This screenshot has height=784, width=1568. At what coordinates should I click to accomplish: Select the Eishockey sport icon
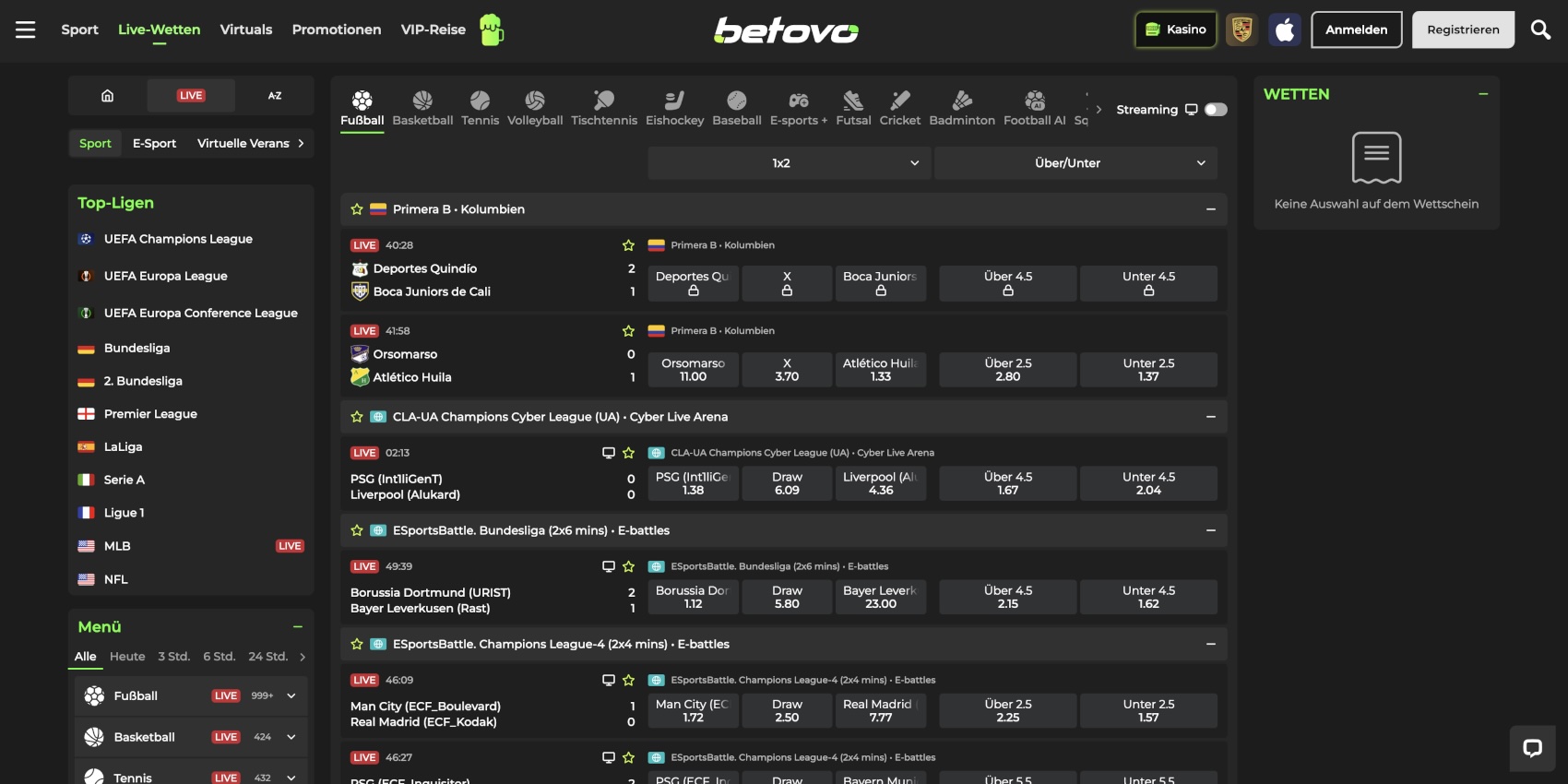674,108
